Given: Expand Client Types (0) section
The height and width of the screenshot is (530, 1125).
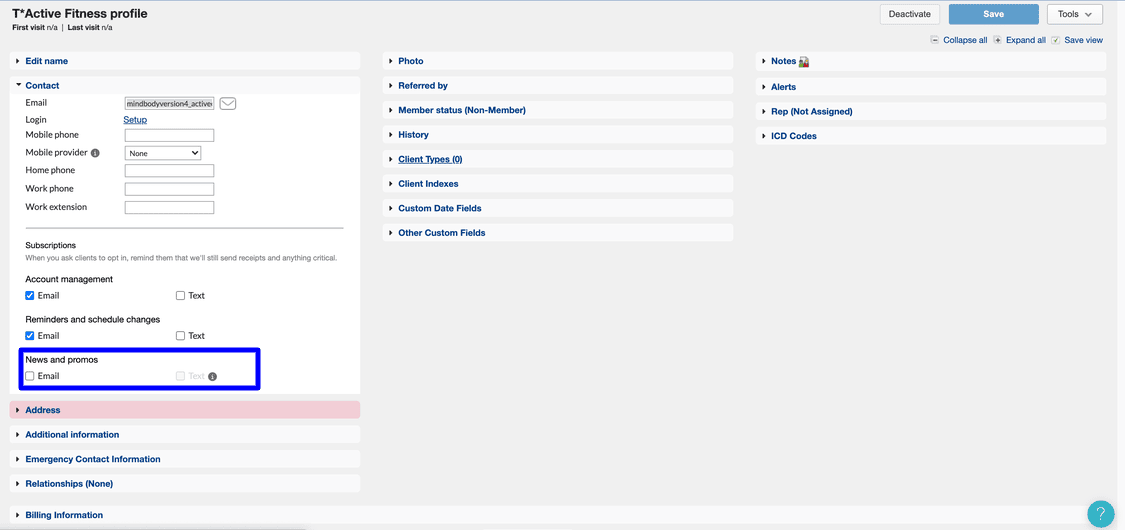Looking at the screenshot, I should (558, 159).
